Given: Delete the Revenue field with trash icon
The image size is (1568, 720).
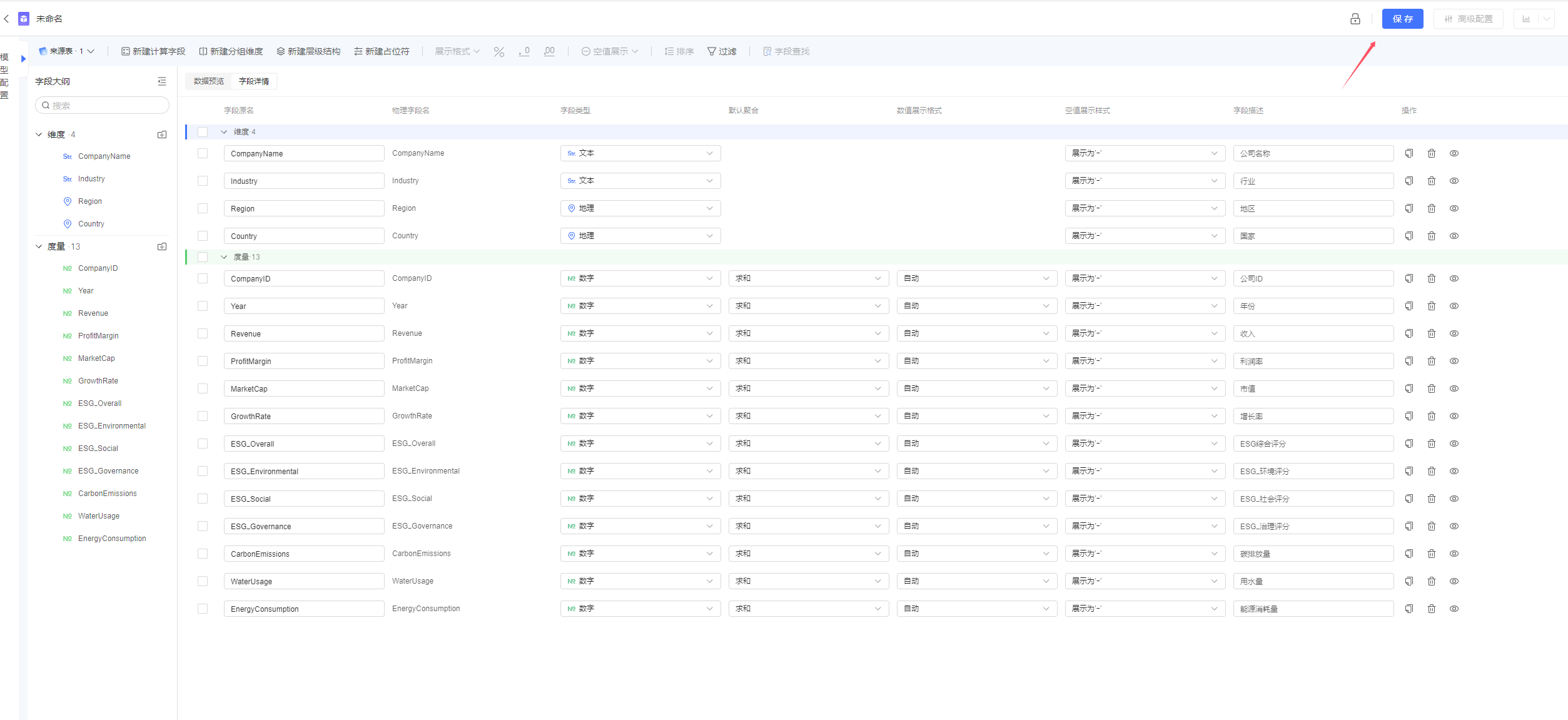Looking at the screenshot, I should point(1432,333).
